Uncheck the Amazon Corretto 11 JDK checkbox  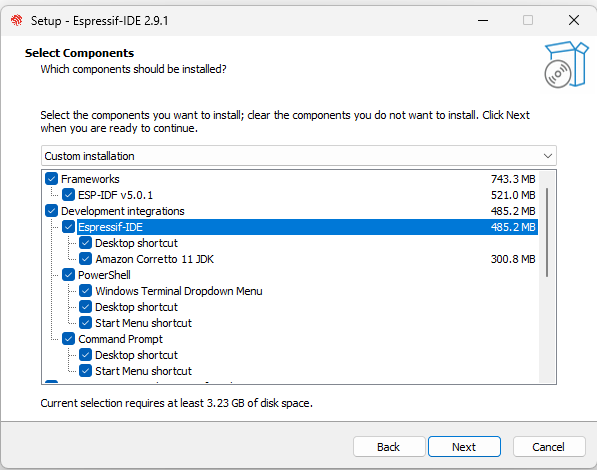pyautogui.click(x=86, y=259)
